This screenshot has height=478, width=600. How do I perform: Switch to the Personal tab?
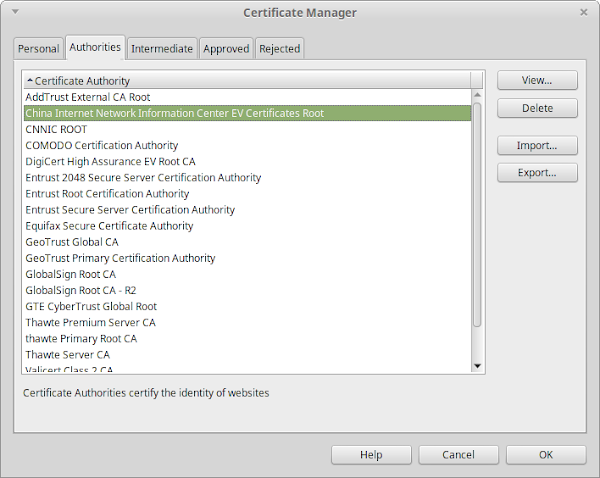[x=38, y=49]
